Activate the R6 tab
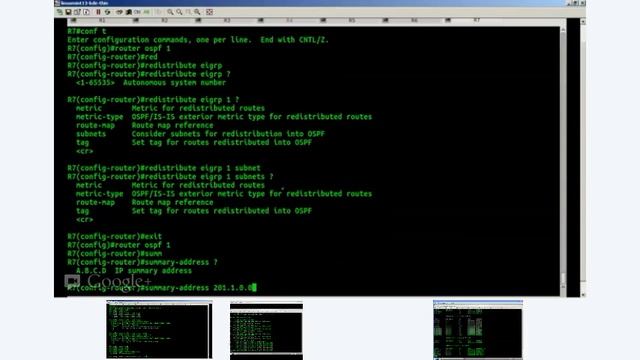 [414, 20]
